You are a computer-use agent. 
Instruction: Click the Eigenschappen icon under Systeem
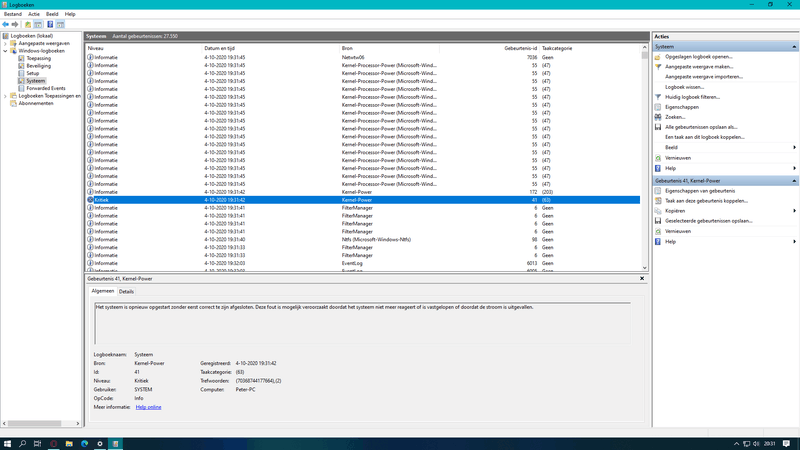coord(658,107)
